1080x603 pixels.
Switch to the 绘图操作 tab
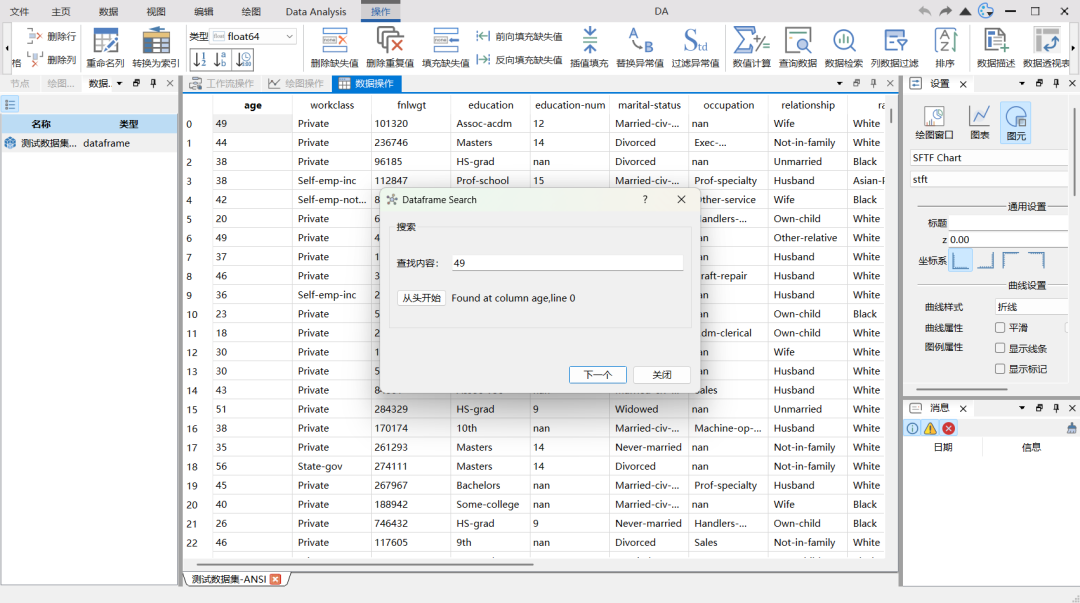[x=296, y=83]
